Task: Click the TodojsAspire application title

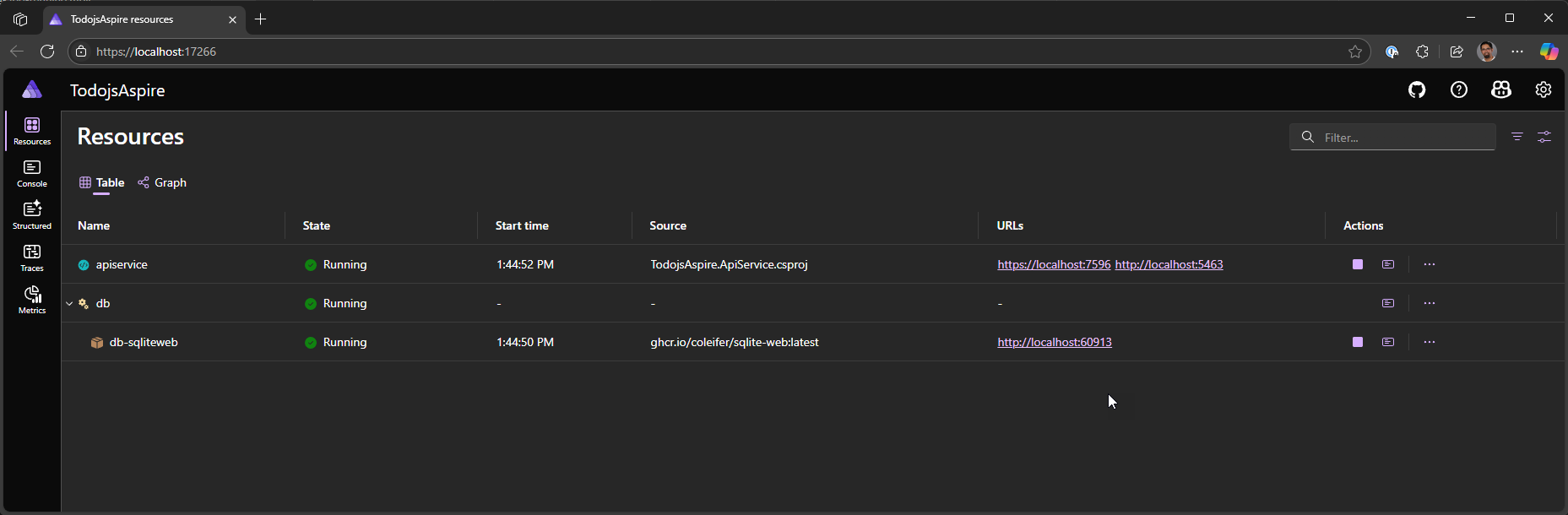Action: pyautogui.click(x=117, y=90)
